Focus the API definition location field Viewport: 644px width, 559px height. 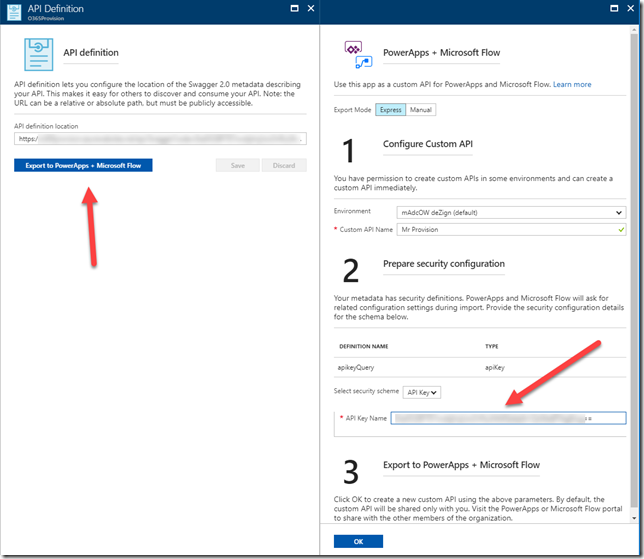pyautogui.click(x=160, y=139)
